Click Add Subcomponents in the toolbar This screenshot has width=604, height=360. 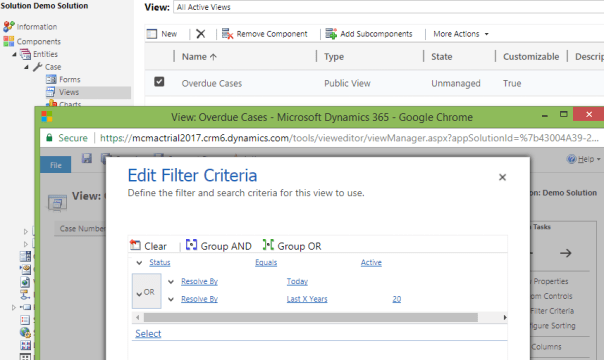(369, 34)
